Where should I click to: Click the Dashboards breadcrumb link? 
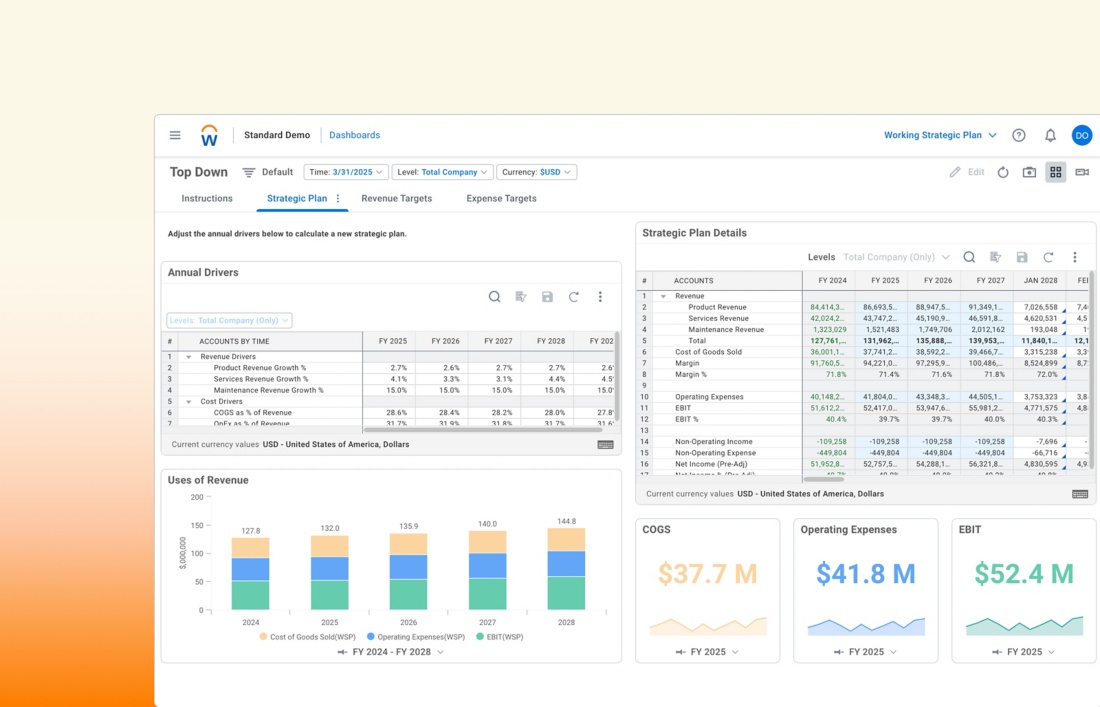[355, 135]
